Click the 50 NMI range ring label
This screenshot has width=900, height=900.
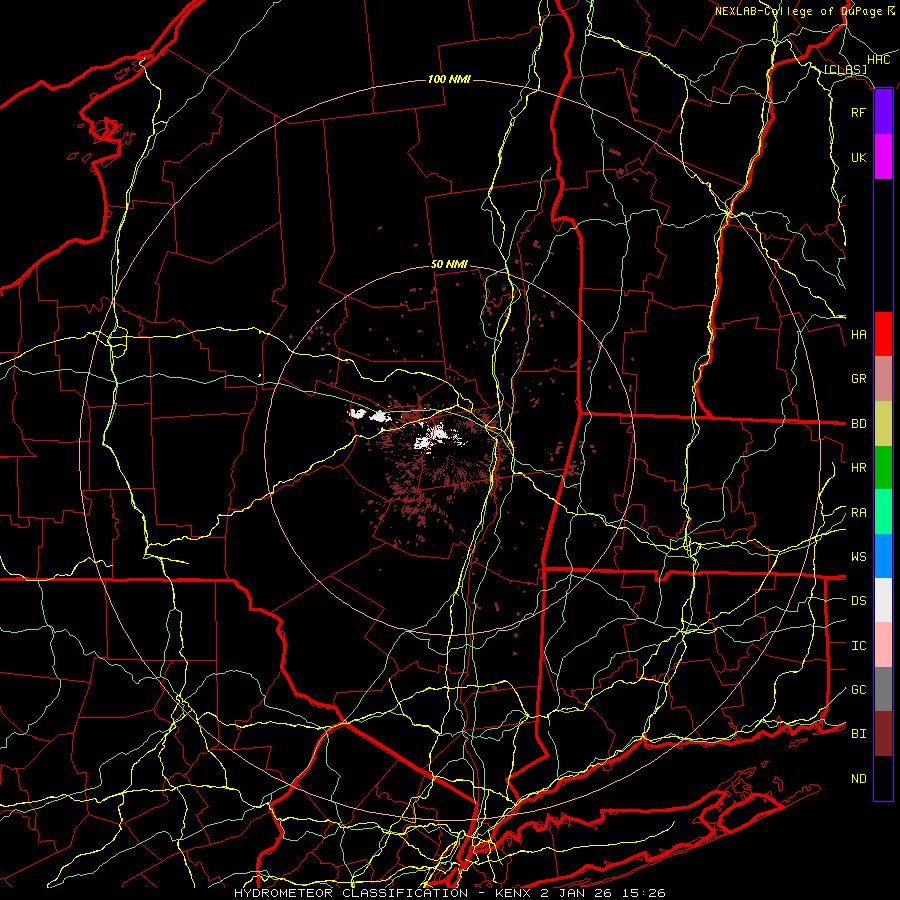click(x=449, y=265)
